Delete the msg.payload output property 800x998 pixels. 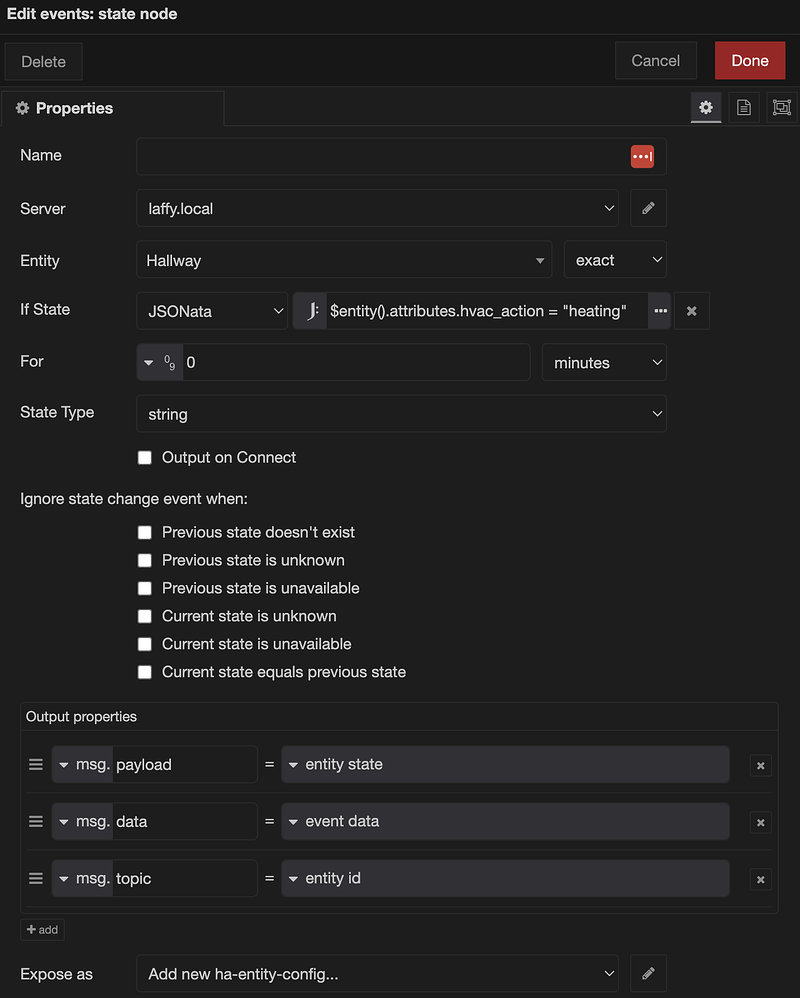tap(760, 766)
